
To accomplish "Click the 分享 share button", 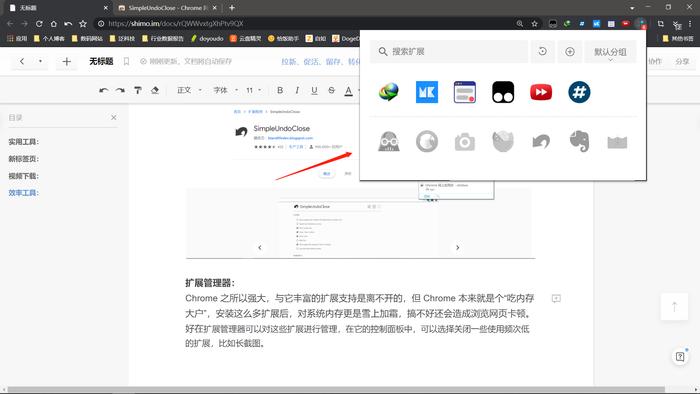I will (682, 61).
